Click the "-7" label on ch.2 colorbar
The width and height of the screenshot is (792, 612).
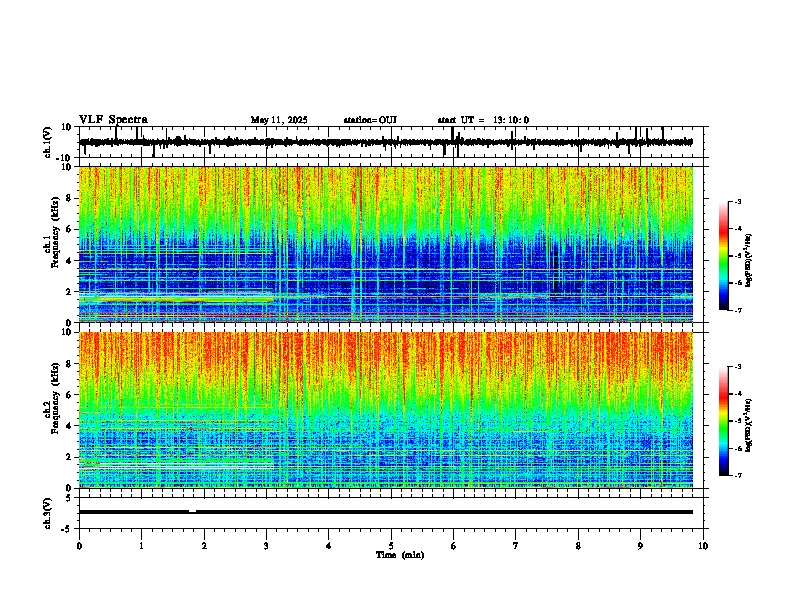click(737, 475)
